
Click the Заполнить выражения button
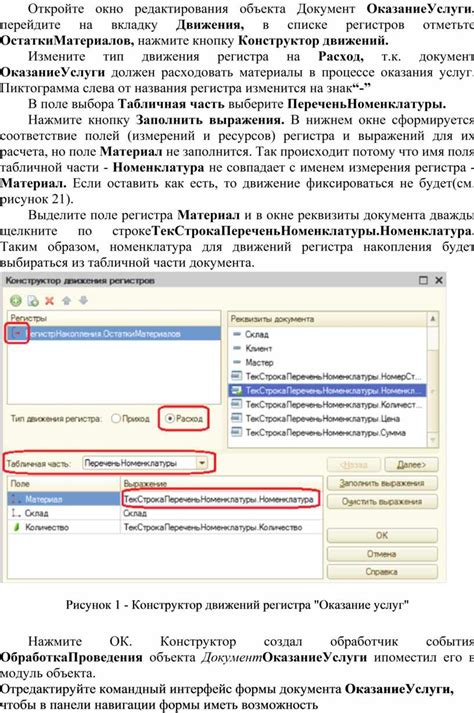(x=382, y=483)
